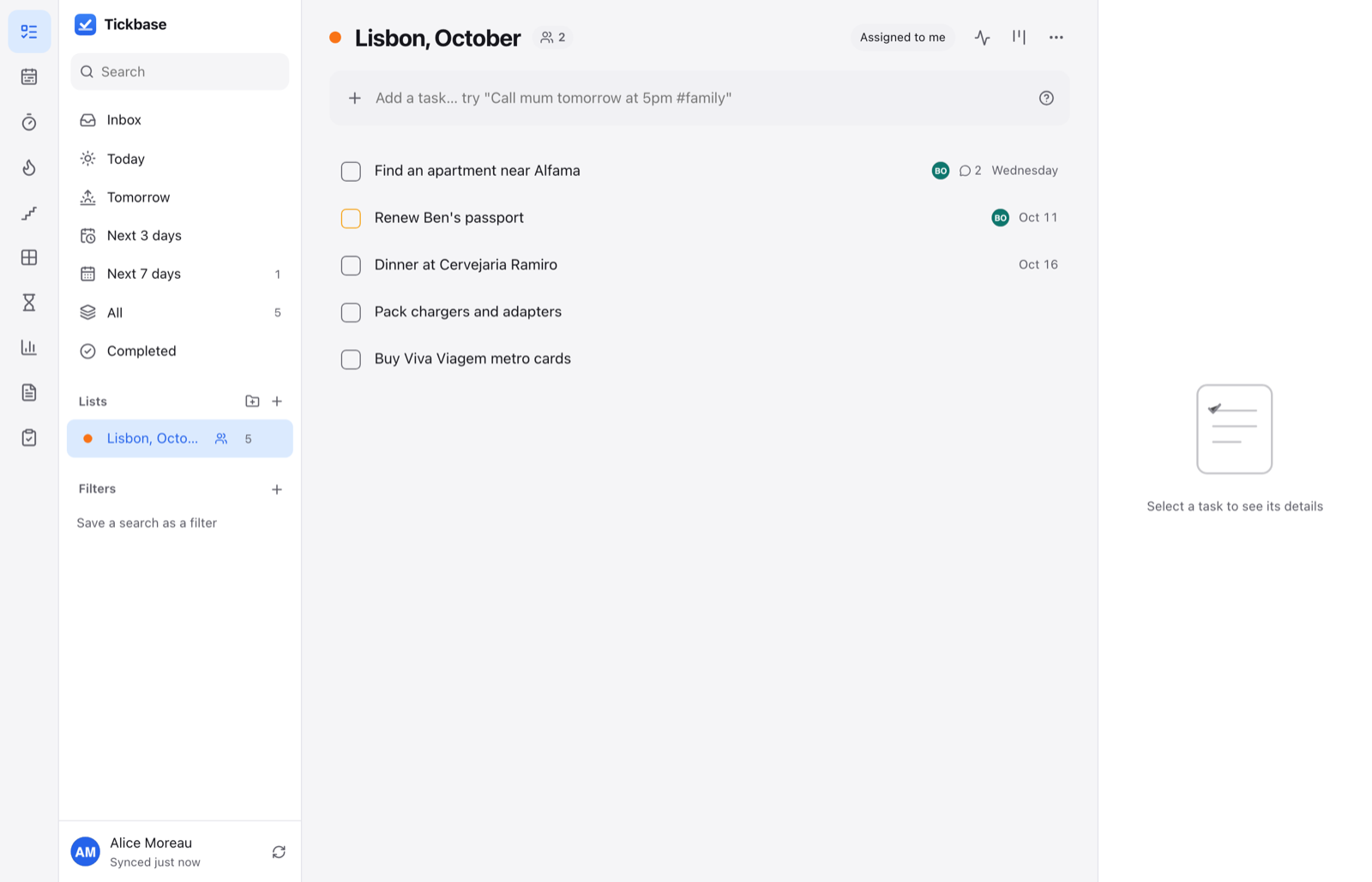Open the tasks view in left rail
Image resolution: width=1372 pixels, height=882 pixels.
pos(29,32)
